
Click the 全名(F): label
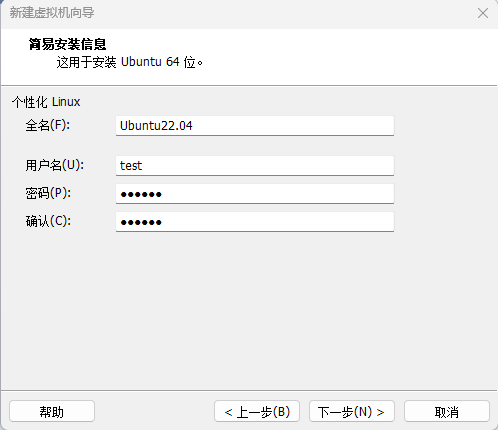pyautogui.click(x=48, y=125)
